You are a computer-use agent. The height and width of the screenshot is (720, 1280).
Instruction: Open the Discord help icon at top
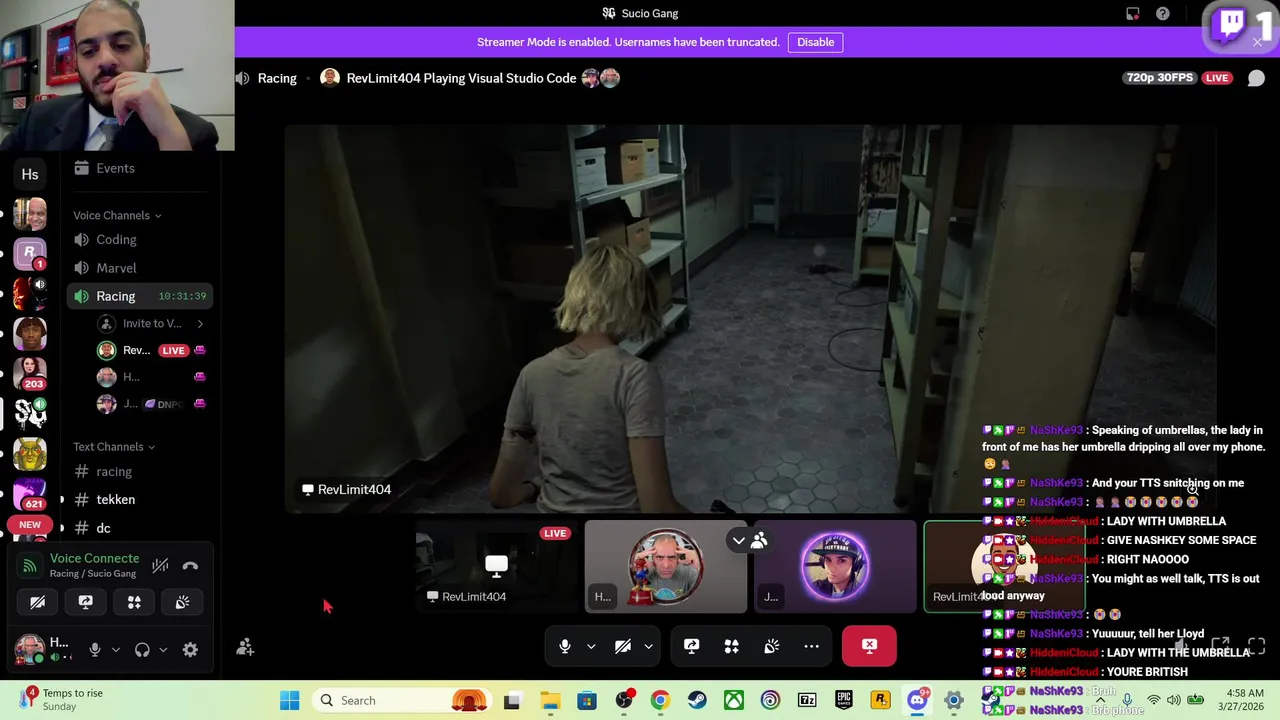pos(1162,14)
